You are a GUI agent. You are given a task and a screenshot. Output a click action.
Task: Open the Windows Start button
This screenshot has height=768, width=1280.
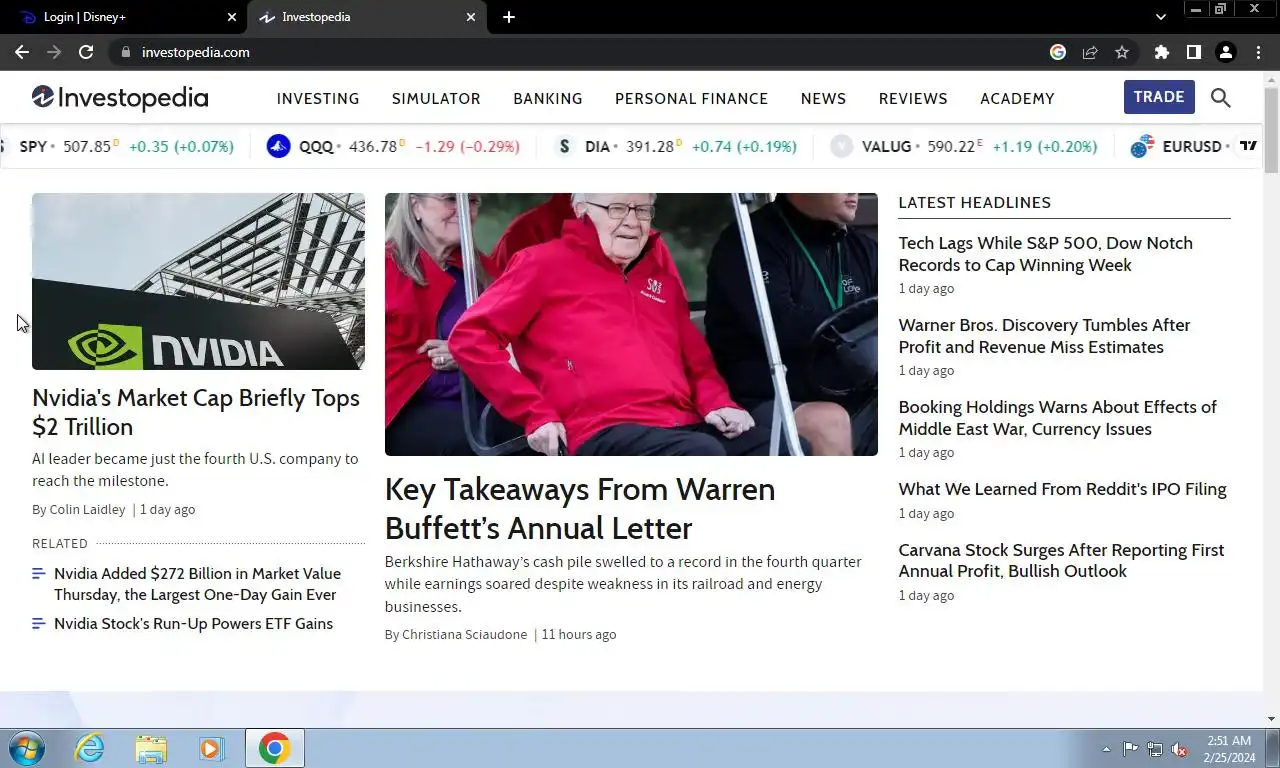[27, 748]
